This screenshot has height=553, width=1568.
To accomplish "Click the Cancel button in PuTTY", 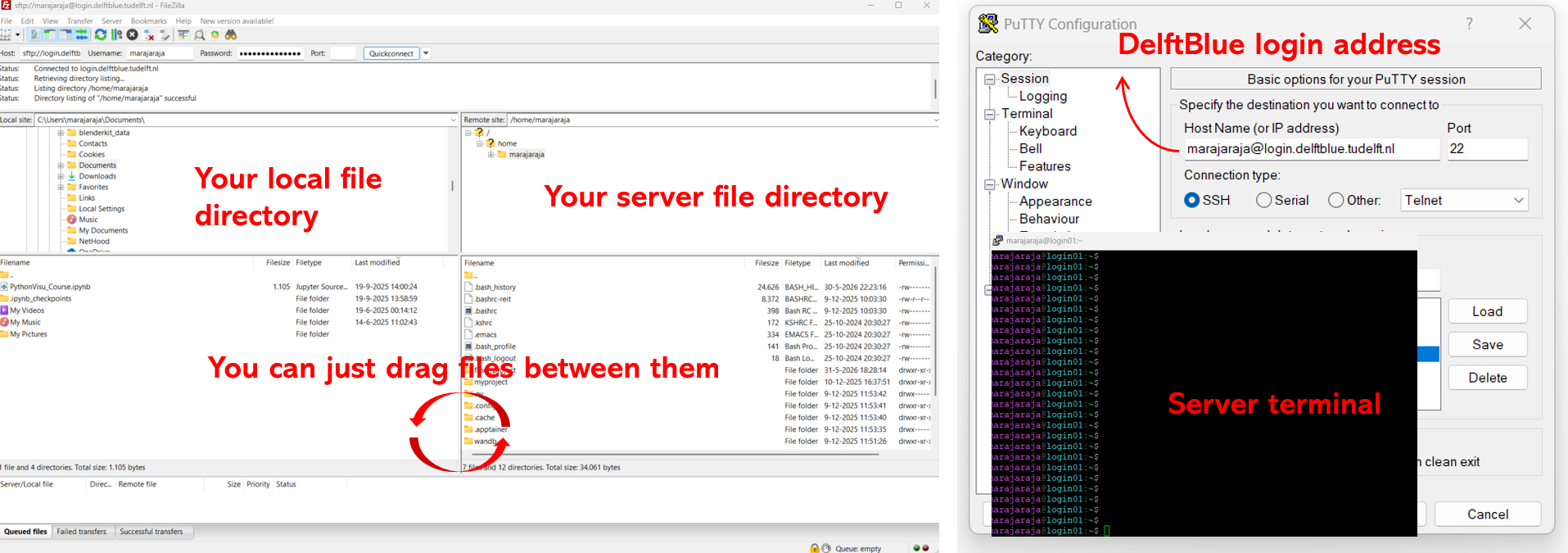I will coord(1488,514).
